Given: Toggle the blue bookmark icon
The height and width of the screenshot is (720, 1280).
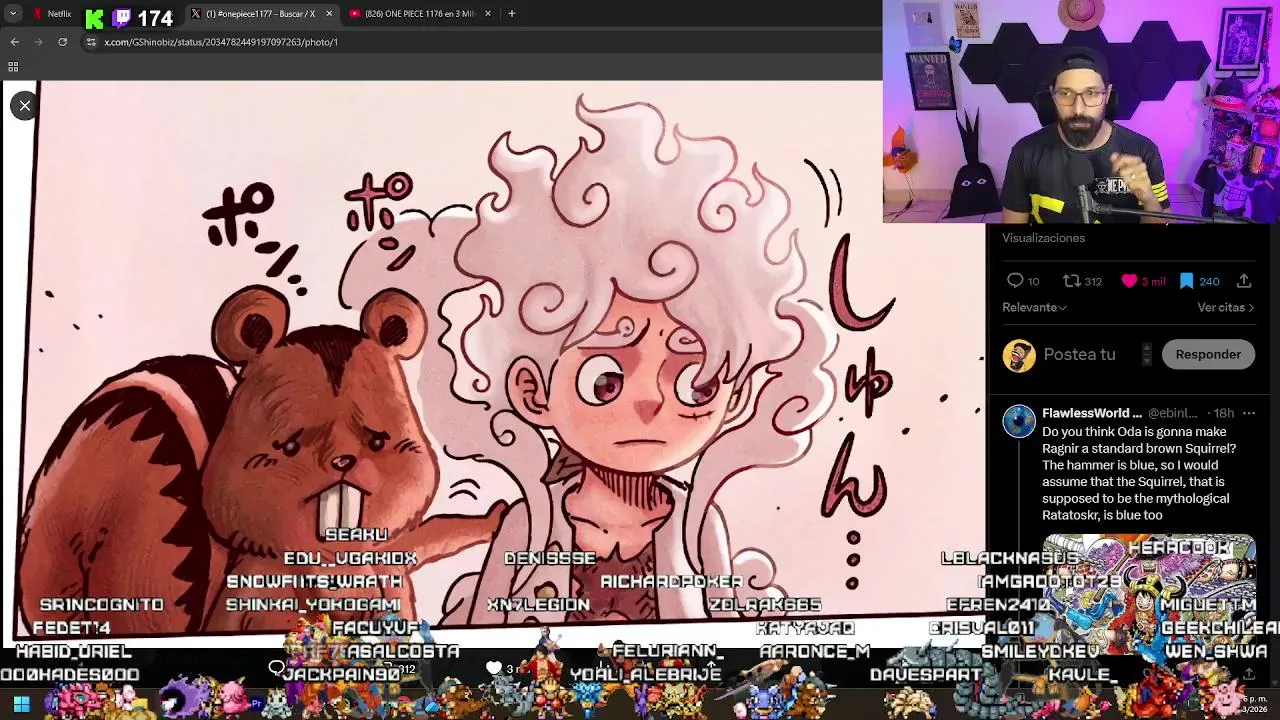Looking at the screenshot, I should (x=1186, y=281).
